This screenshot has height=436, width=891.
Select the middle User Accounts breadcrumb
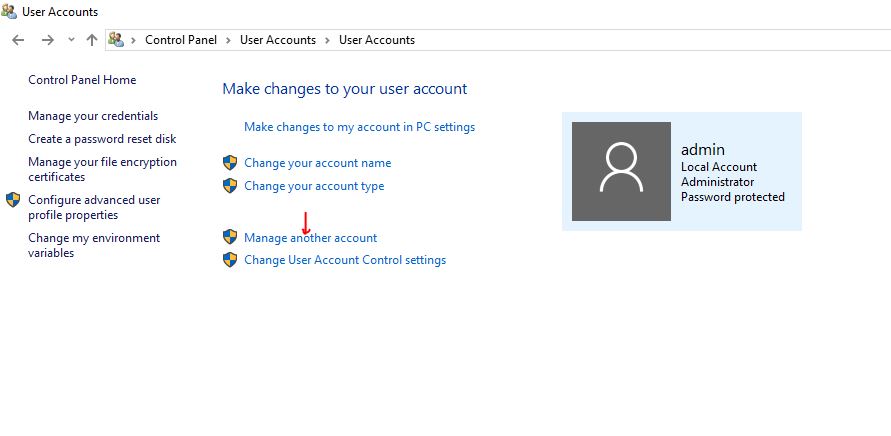tap(277, 40)
